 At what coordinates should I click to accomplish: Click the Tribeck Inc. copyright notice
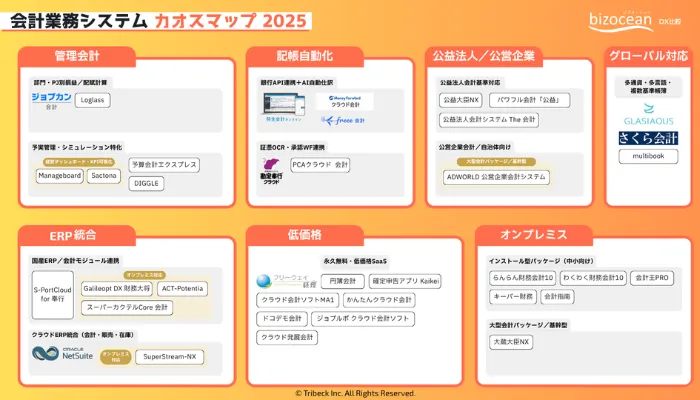click(x=355, y=393)
